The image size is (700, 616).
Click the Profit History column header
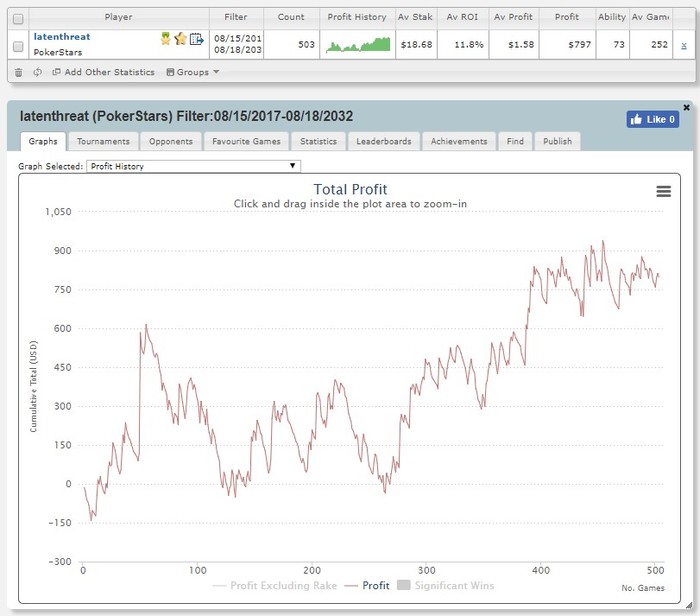[357, 17]
